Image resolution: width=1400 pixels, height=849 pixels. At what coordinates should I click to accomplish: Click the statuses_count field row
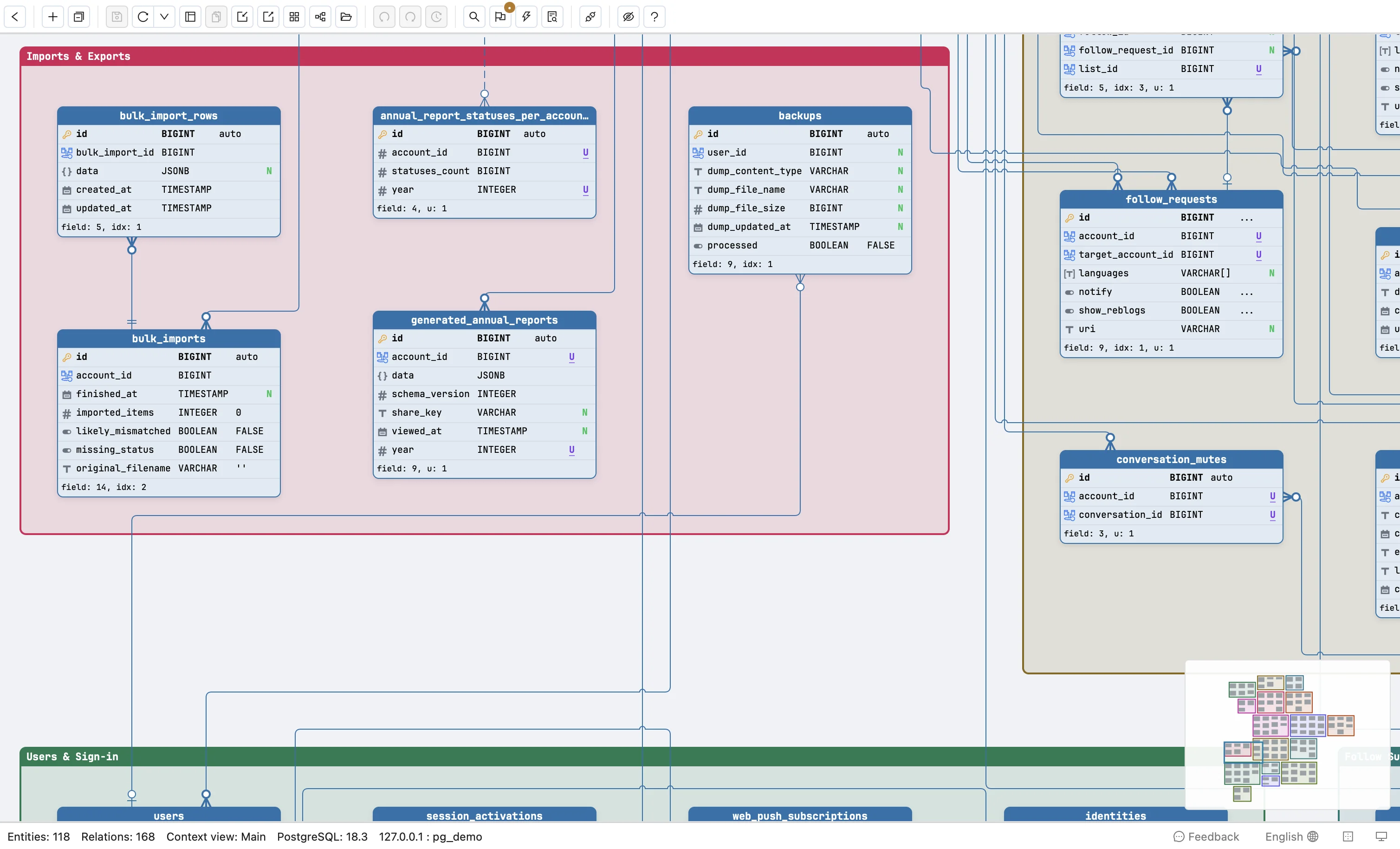click(484, 171)
